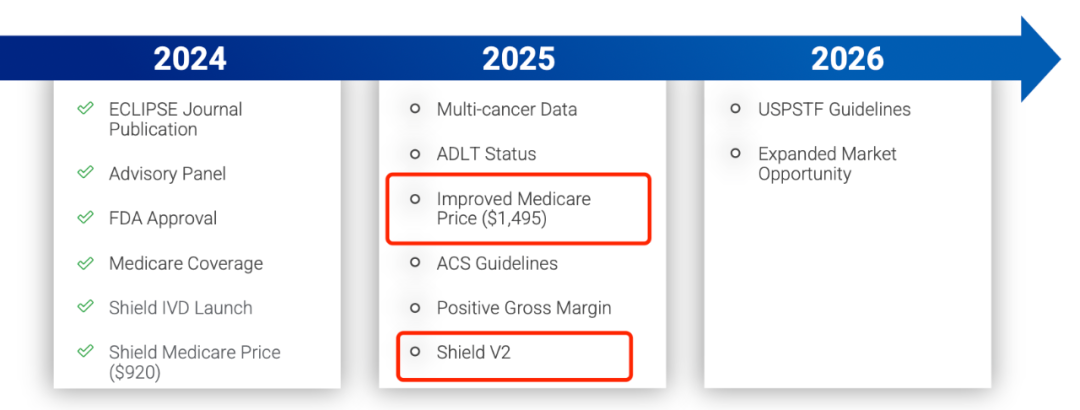The image size is (1080, 410).
Task: Click the Shield IVD Launch checkmark
Action: [85, 308]
